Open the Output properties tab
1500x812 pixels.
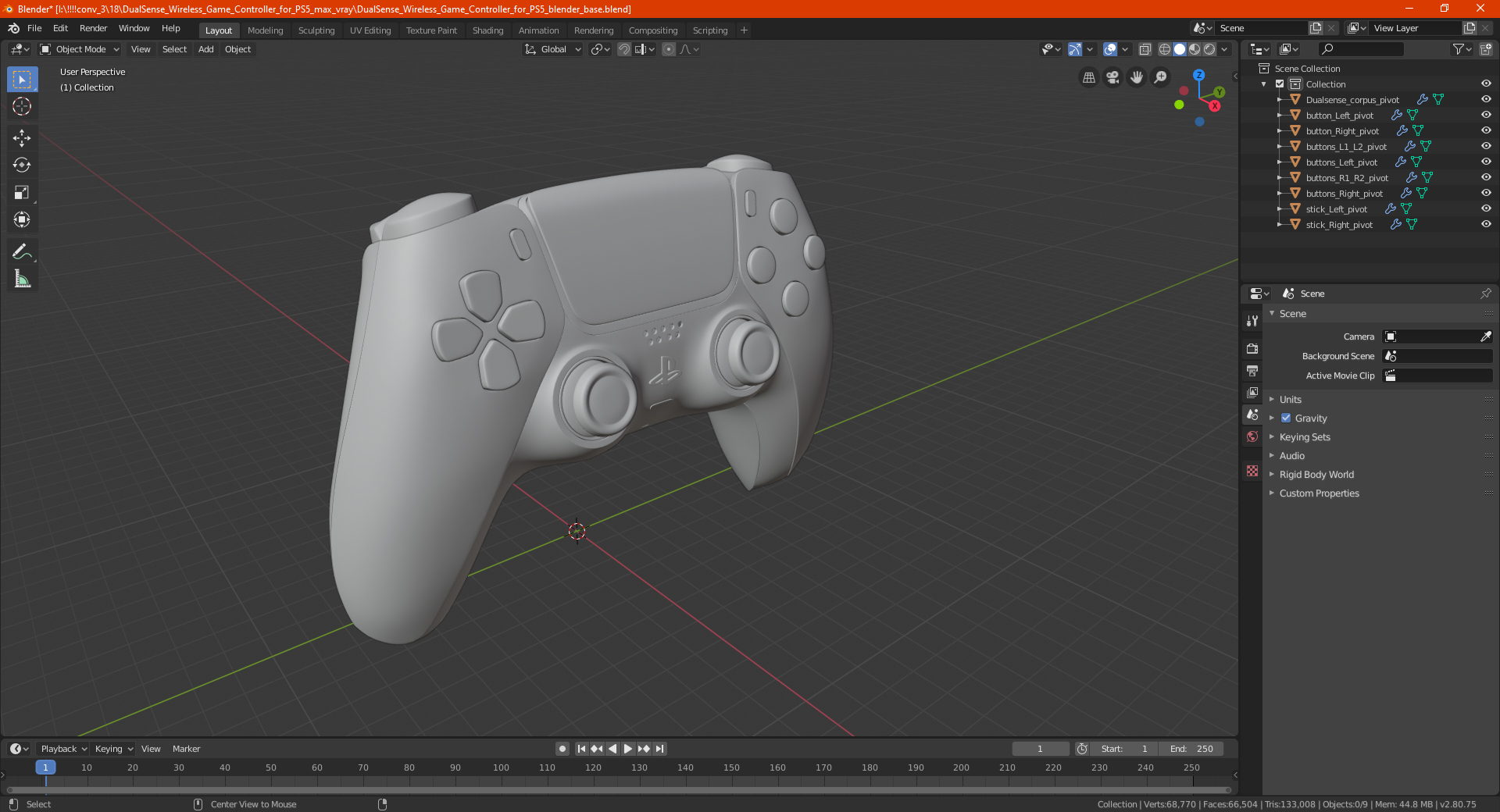1252,370
